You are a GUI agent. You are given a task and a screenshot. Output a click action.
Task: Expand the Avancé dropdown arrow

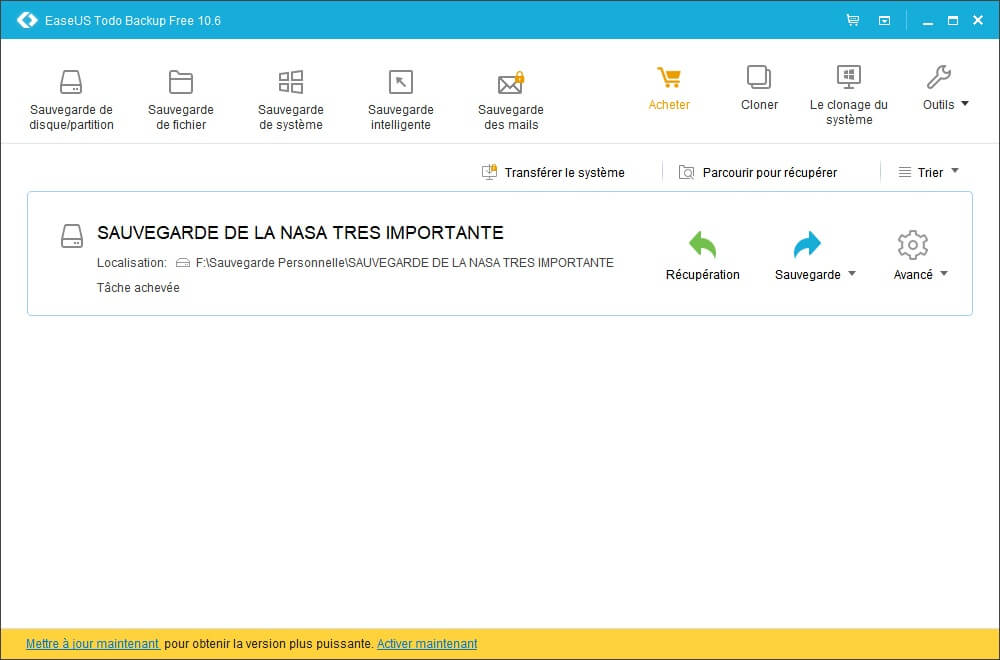coord(944,274)
